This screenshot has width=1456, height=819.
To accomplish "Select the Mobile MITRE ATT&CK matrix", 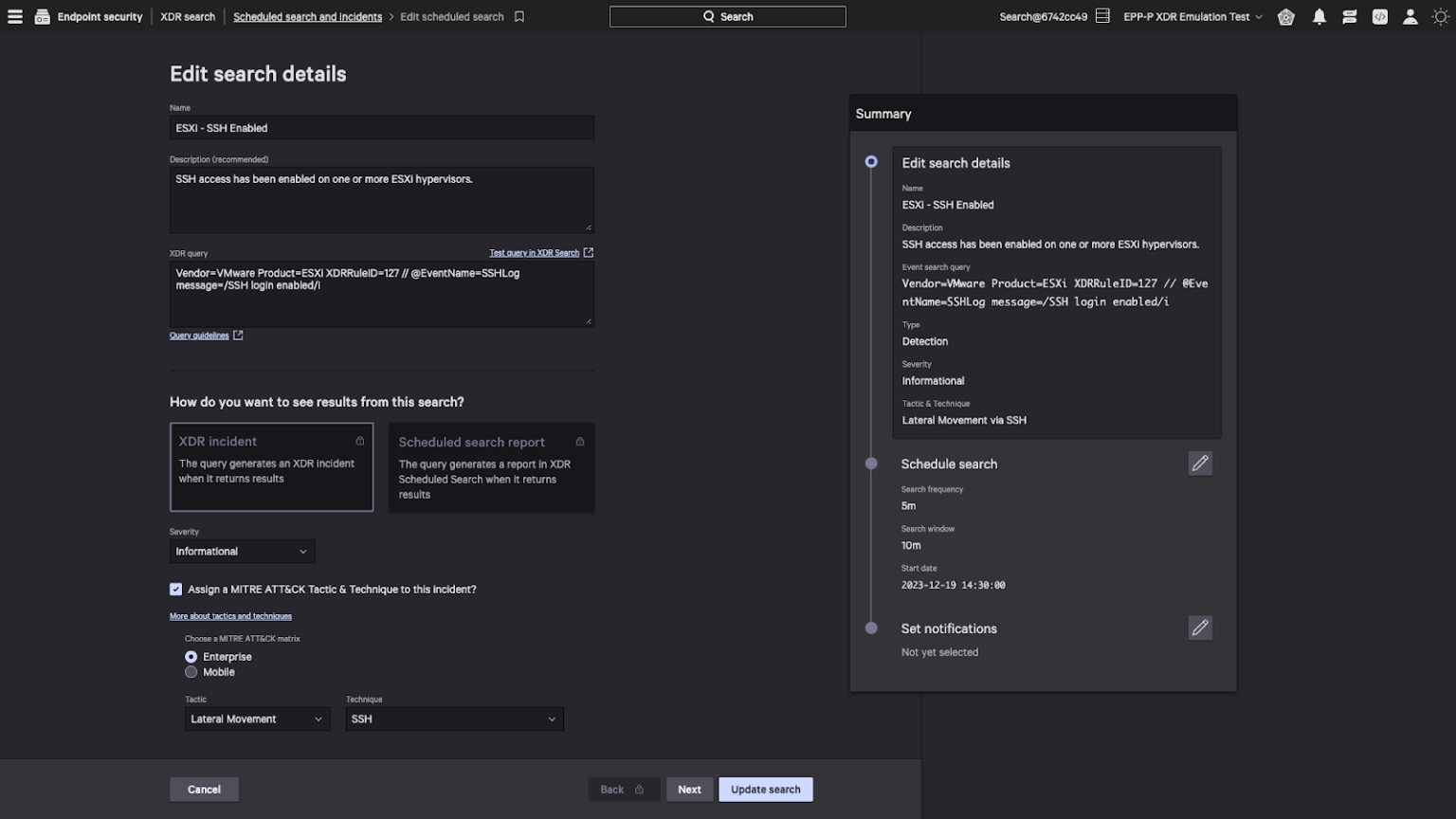I will coord(191,671).
